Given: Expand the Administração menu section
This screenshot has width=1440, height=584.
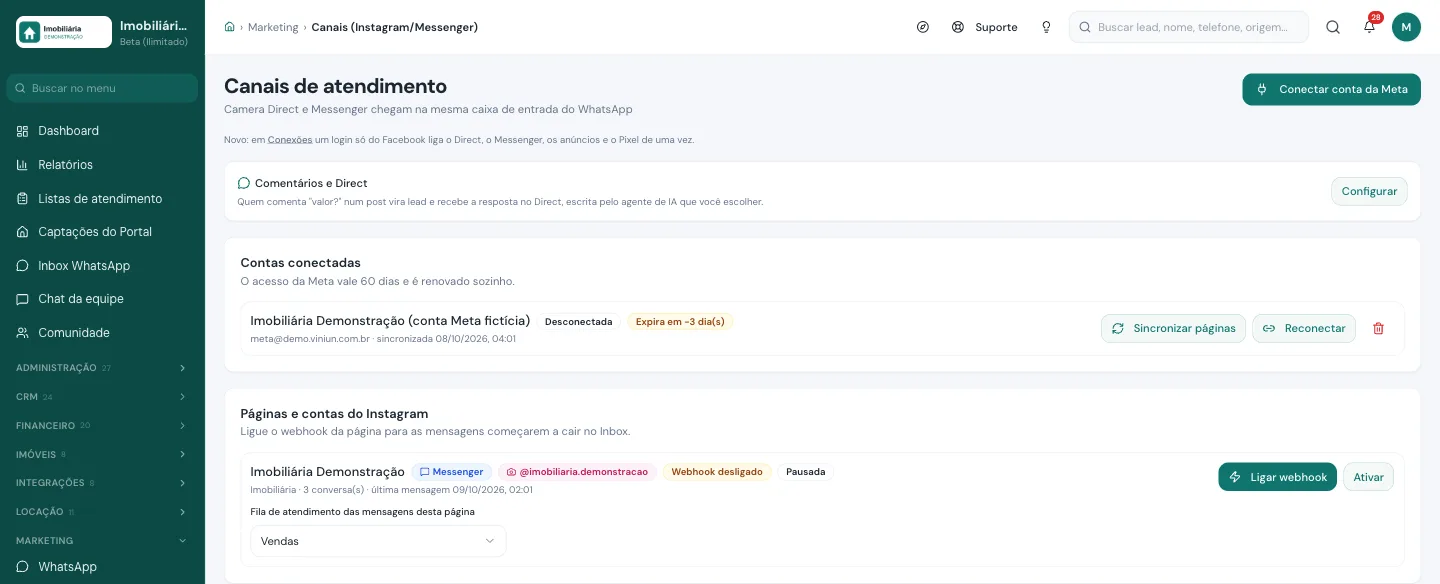Looking at the screenshot, I should click(x=102, y=368).
